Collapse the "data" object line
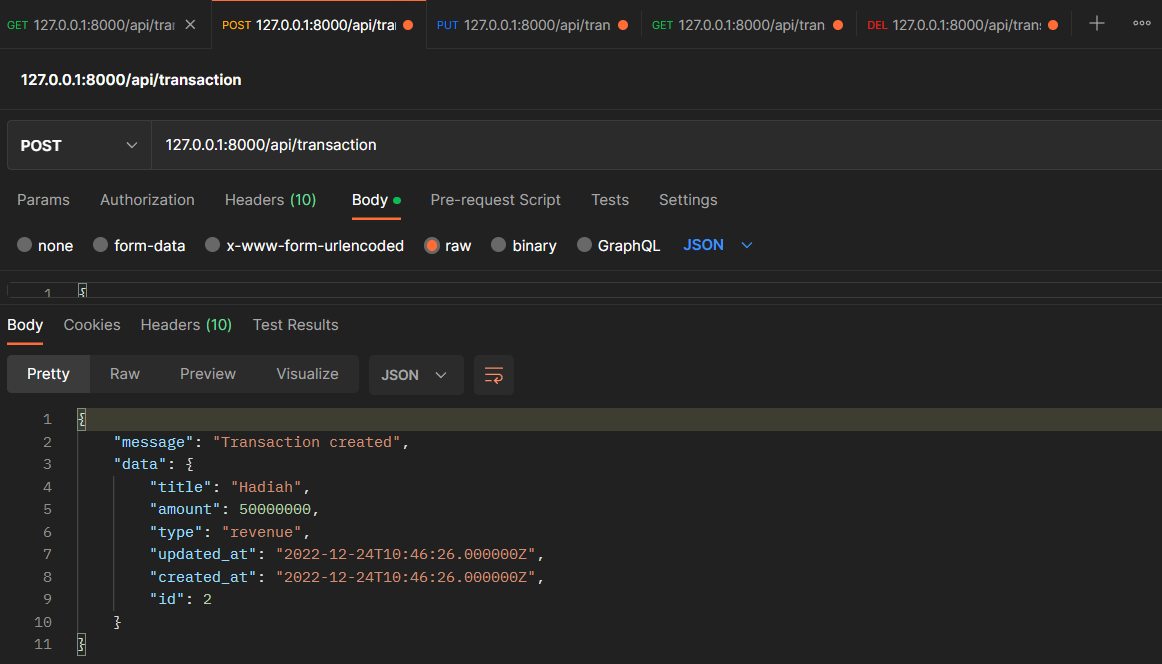 (x=153, y=465)
